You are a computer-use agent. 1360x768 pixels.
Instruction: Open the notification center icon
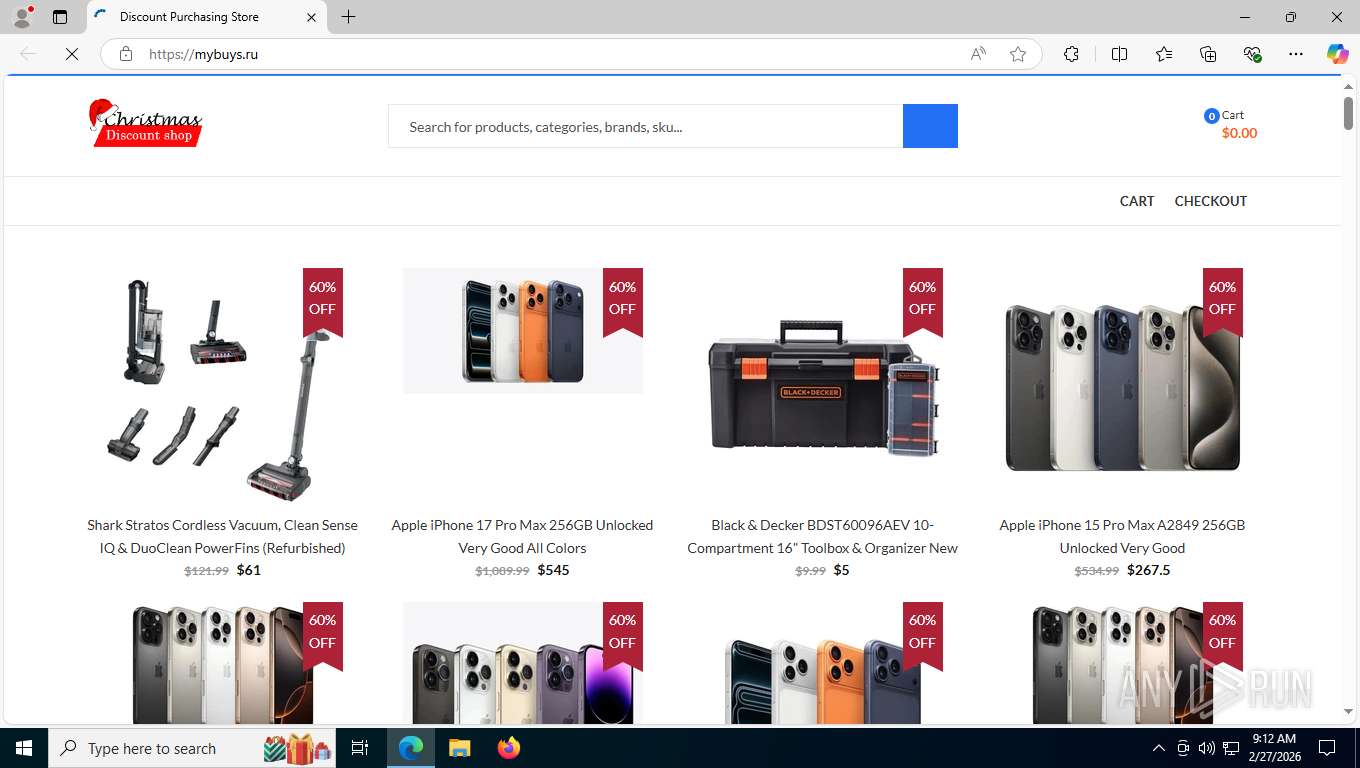point(1327,748)
